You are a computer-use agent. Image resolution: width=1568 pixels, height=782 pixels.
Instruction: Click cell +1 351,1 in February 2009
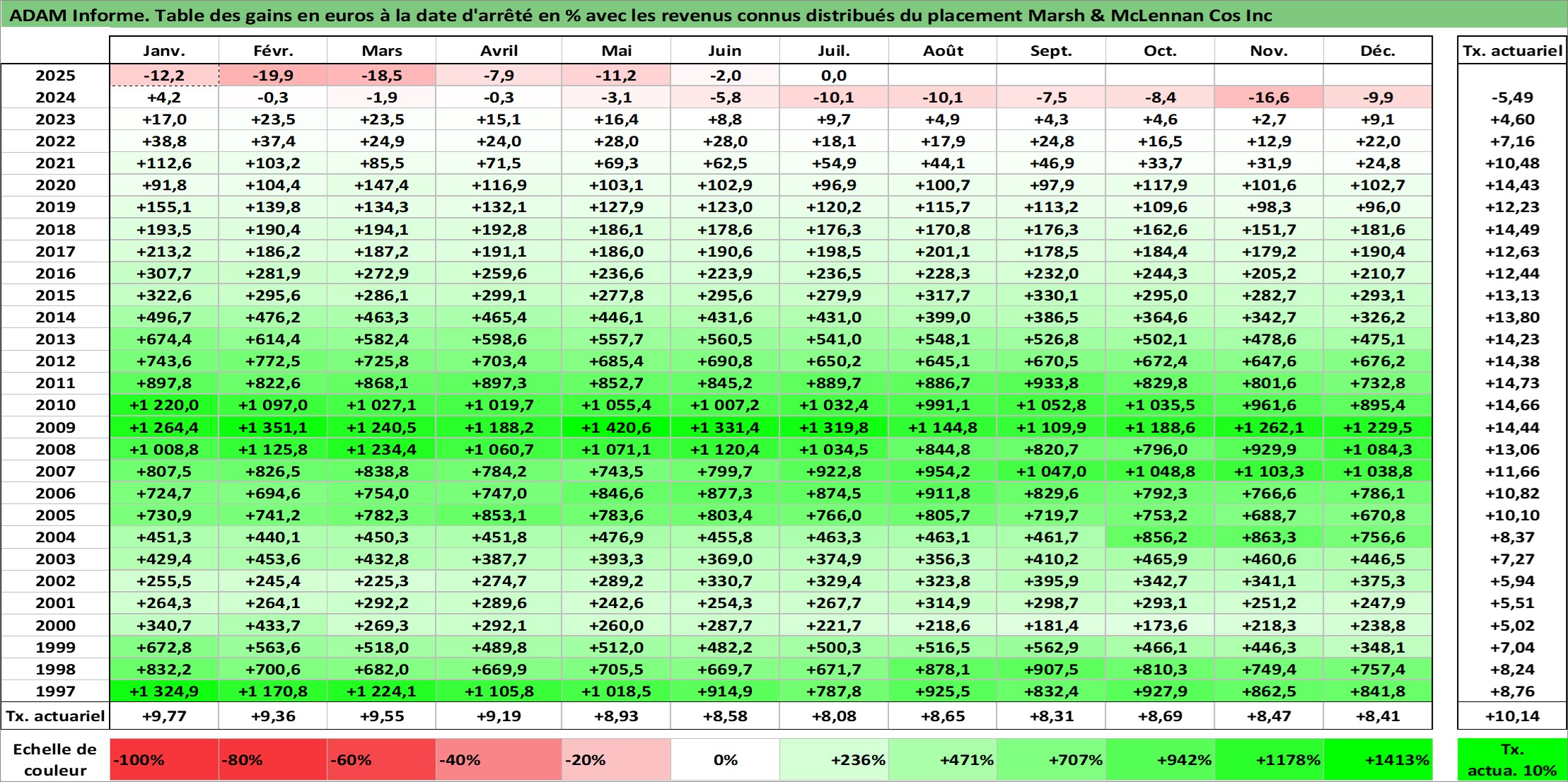click(x=273, y=427)
